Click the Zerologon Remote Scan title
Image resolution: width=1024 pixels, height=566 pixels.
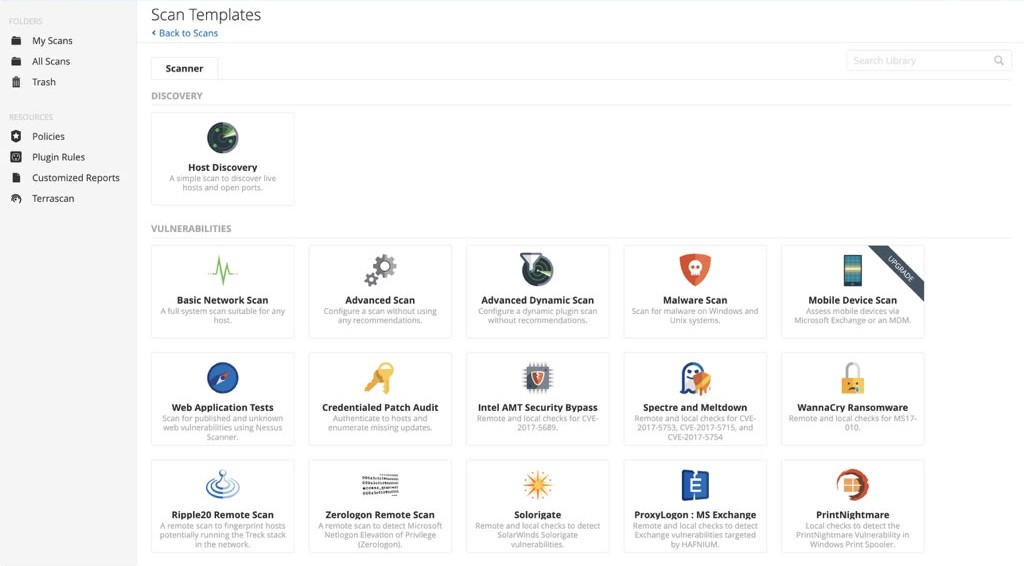pos(380,514)
